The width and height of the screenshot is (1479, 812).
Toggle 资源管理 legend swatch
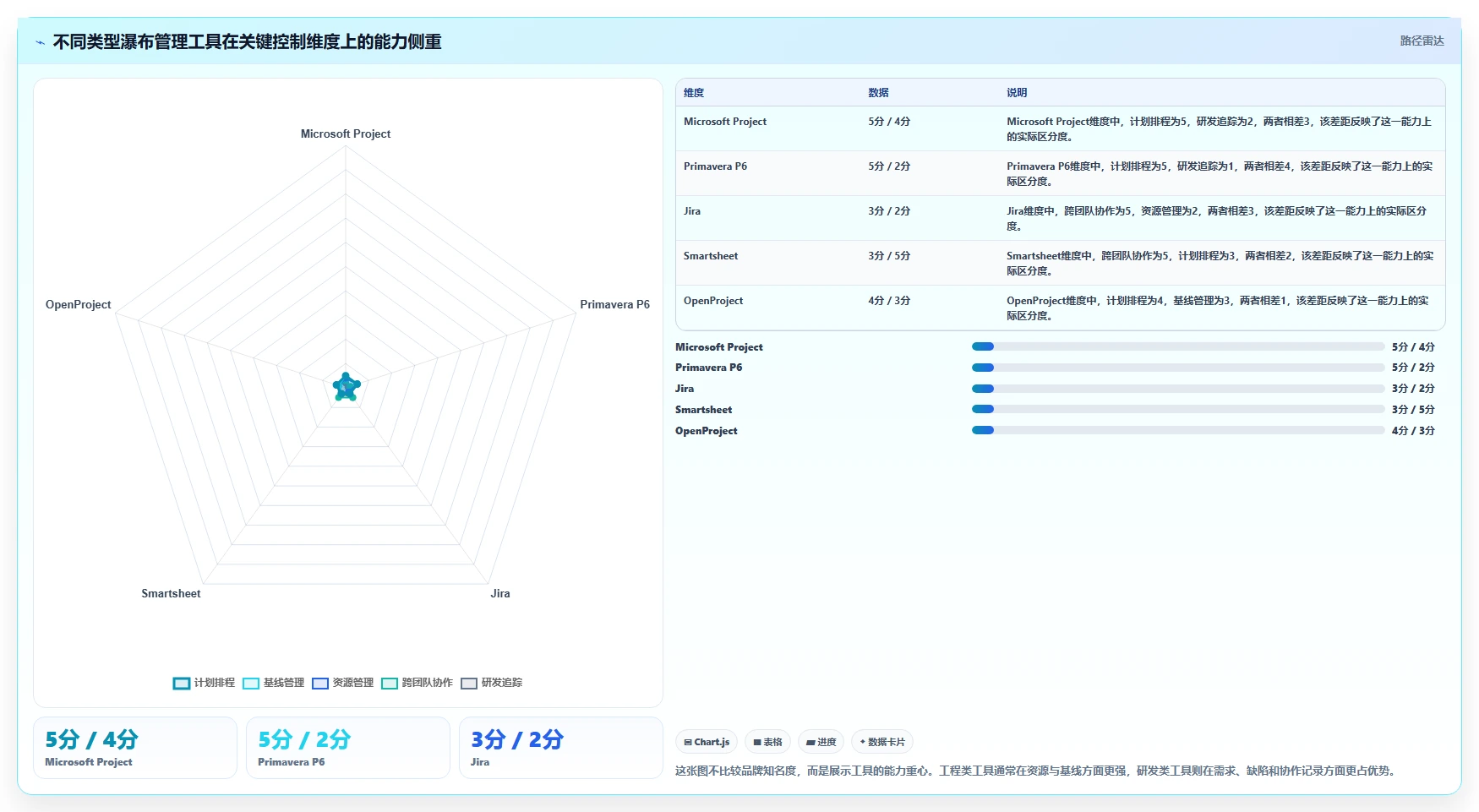click(x=320, y=684)
